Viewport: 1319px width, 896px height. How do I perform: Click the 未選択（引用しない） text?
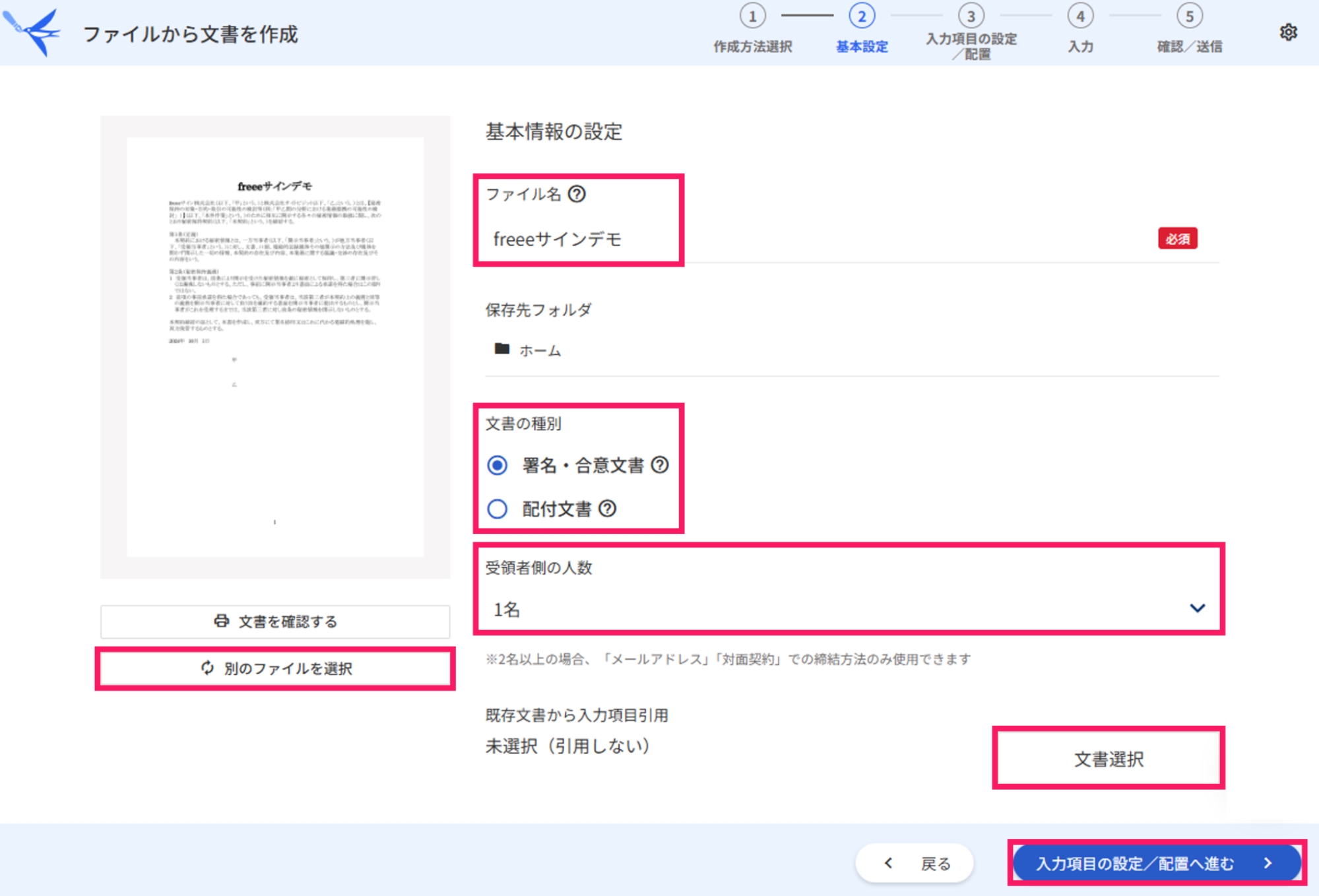pos(568,746)
